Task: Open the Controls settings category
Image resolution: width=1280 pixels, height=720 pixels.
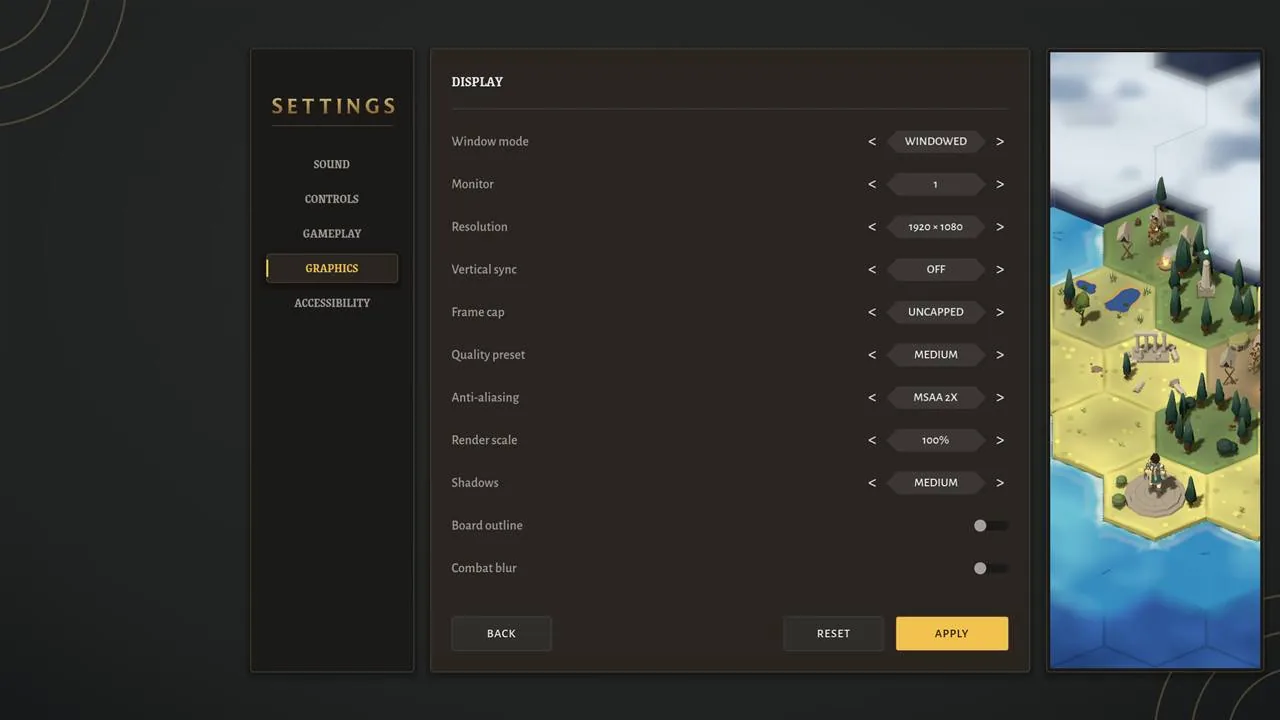Action: pyautogui.click(x=331, y=199)
